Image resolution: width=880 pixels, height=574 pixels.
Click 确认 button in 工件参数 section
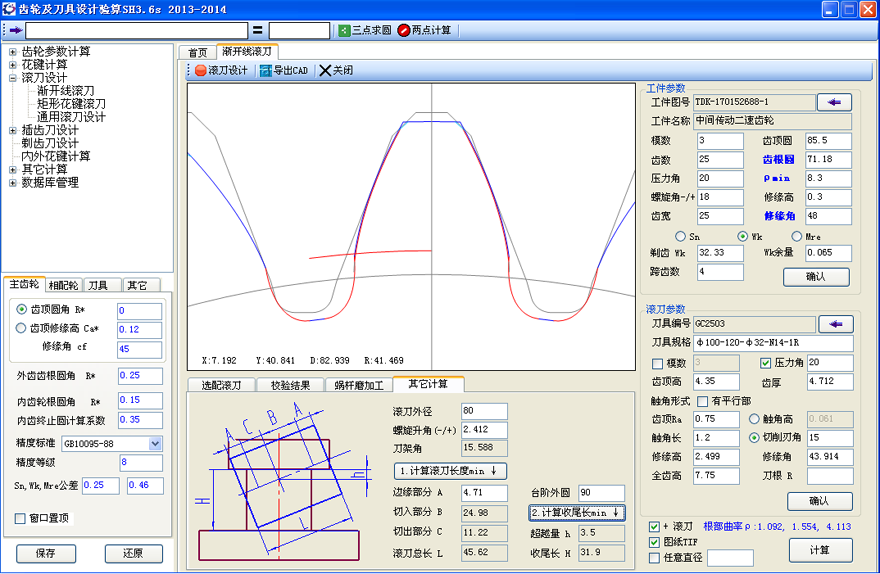[816, 277]
